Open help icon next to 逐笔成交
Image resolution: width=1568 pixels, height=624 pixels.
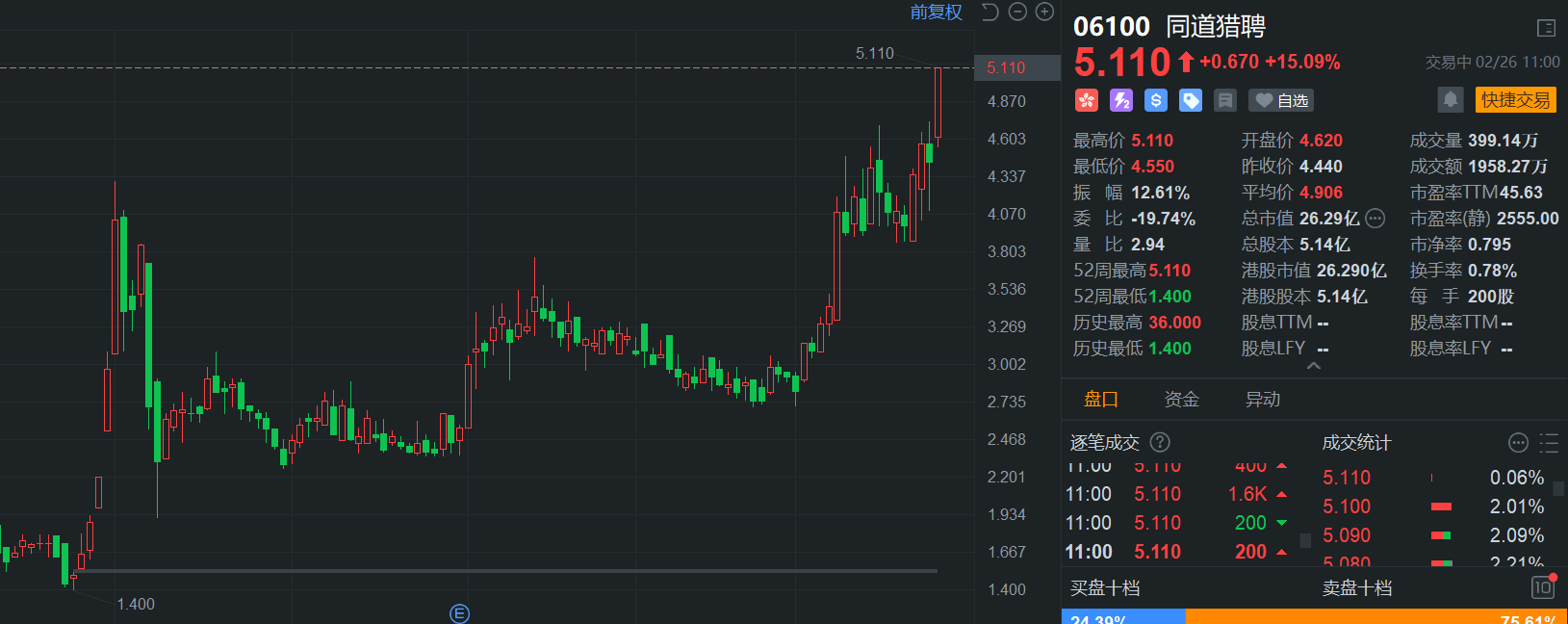[1160, 442]
